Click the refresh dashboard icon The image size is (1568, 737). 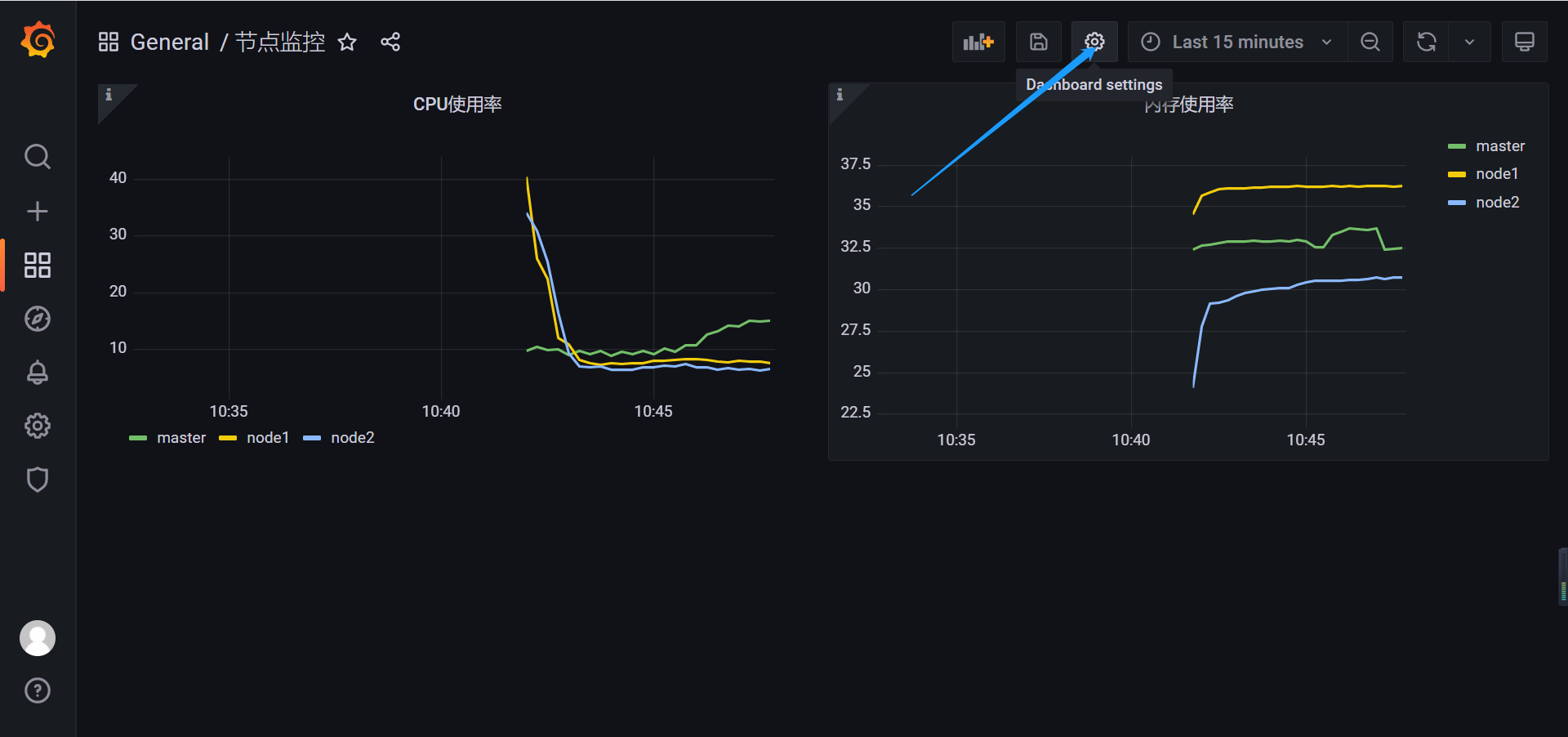1425,41
